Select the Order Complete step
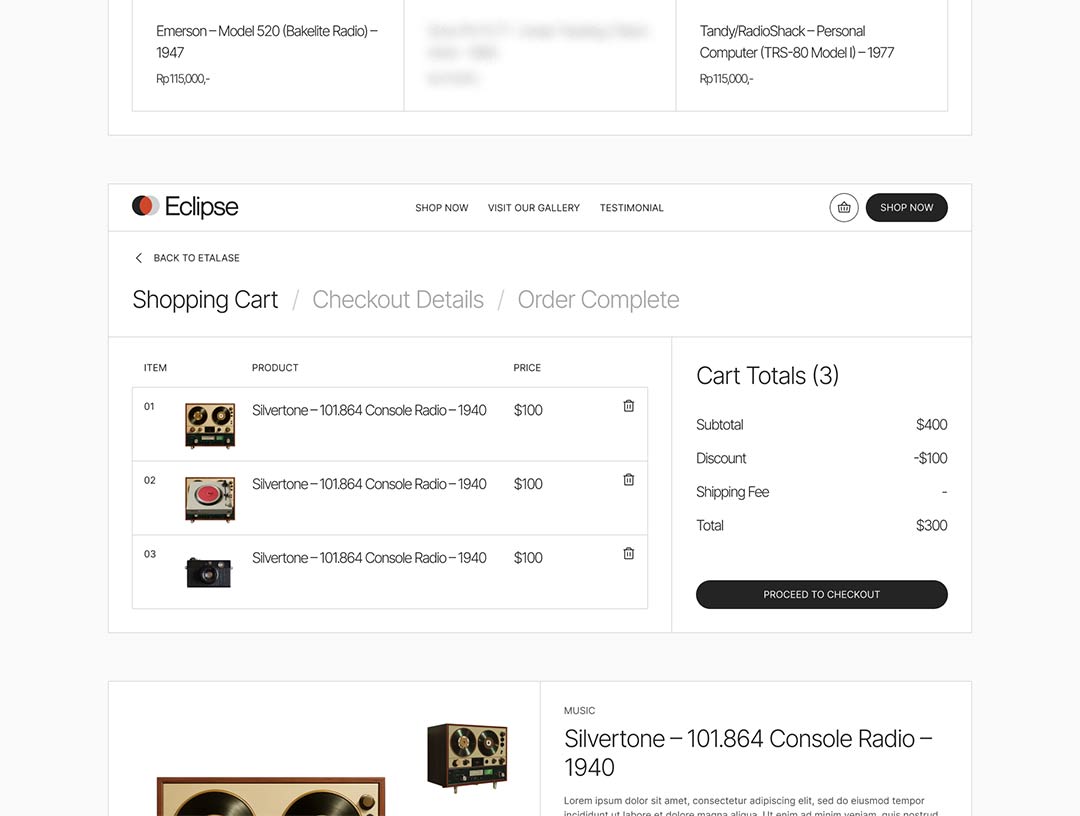1080x816 pixels. click(598, 300)
